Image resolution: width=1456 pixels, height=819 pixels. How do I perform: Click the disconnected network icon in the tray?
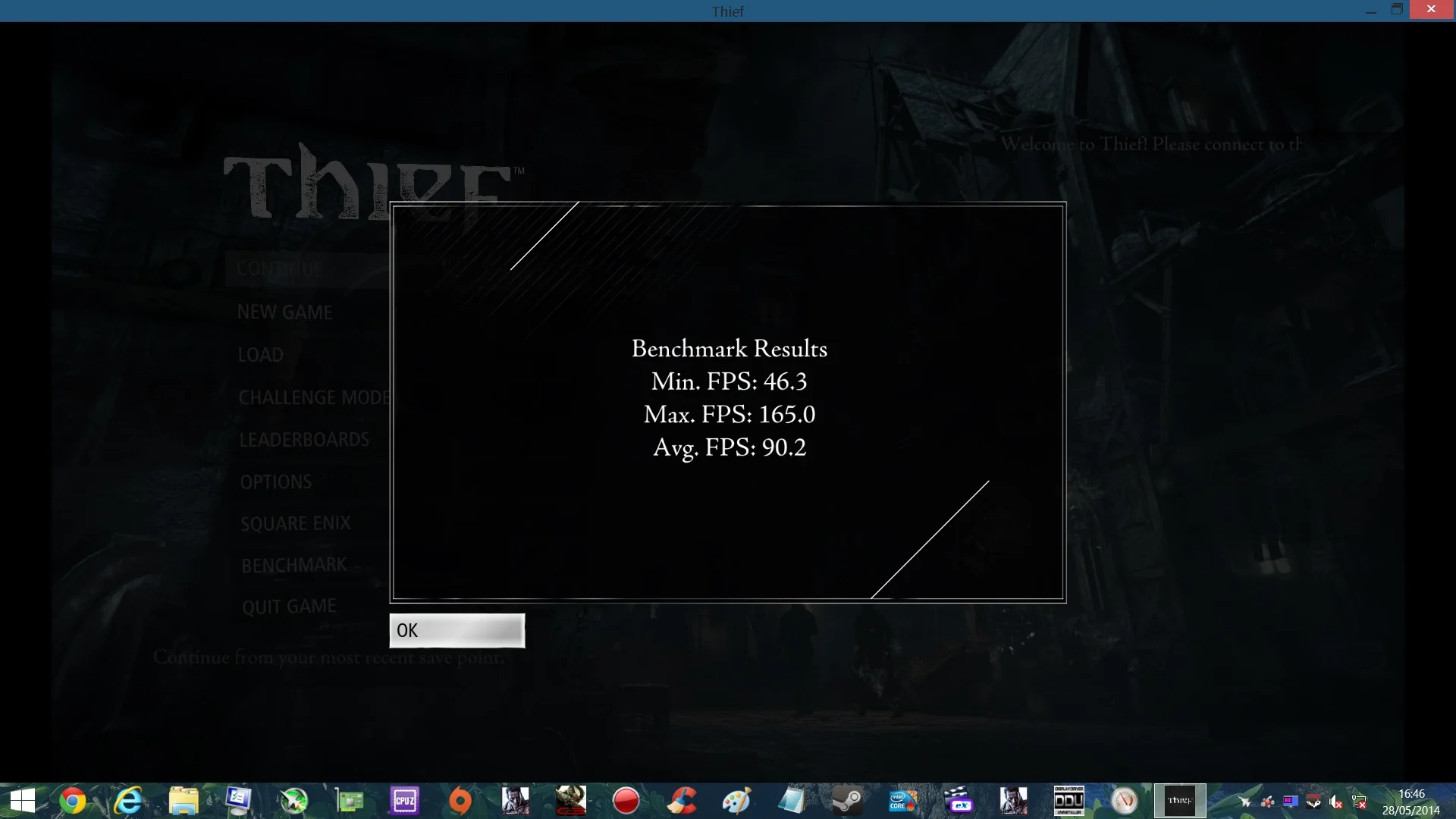[x=1359, y=802]
